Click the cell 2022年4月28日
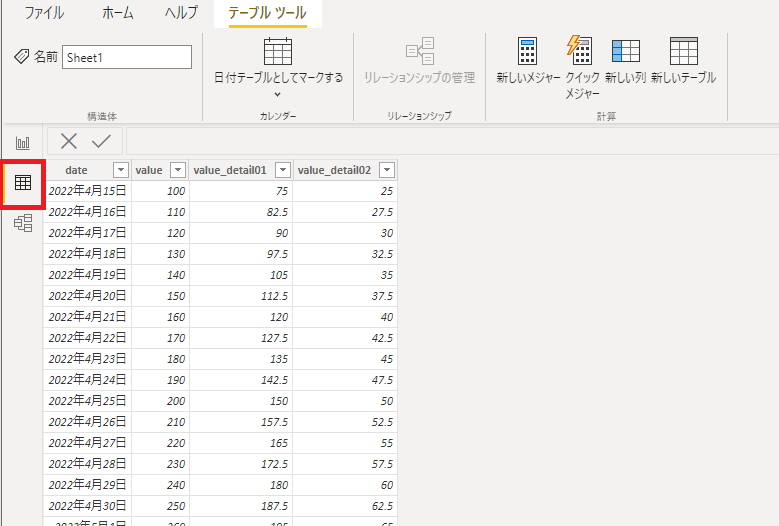This screenshot has height=526, width=779. 87,464
